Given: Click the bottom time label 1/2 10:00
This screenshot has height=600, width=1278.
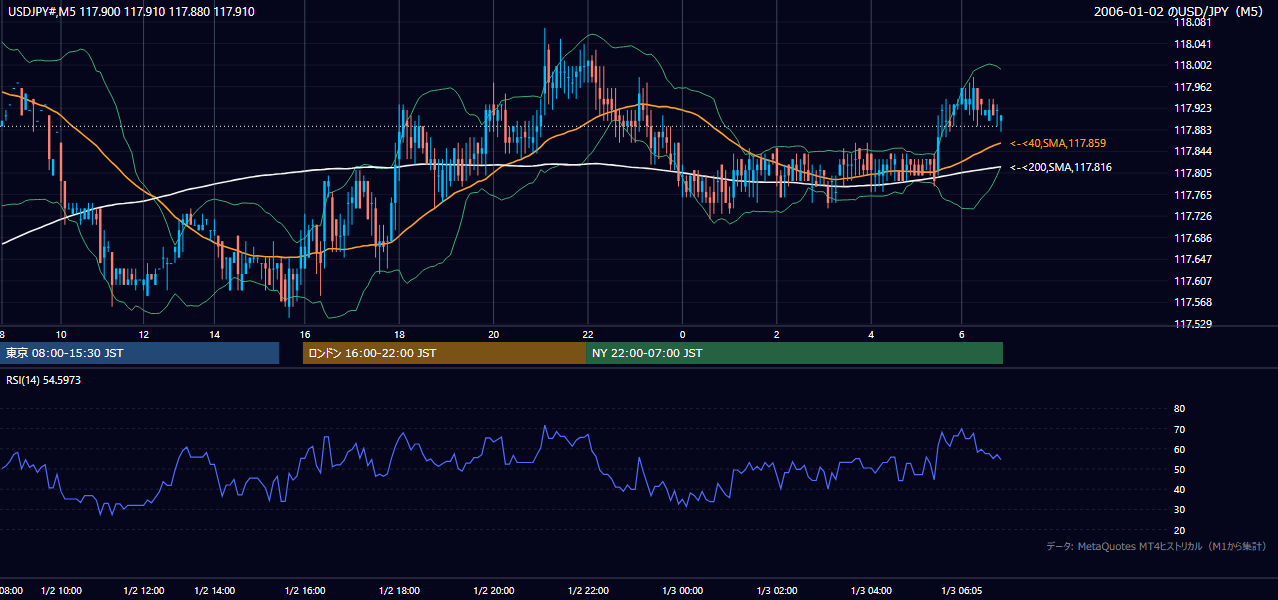Looking at the screenshot, I should click(62, 591).
